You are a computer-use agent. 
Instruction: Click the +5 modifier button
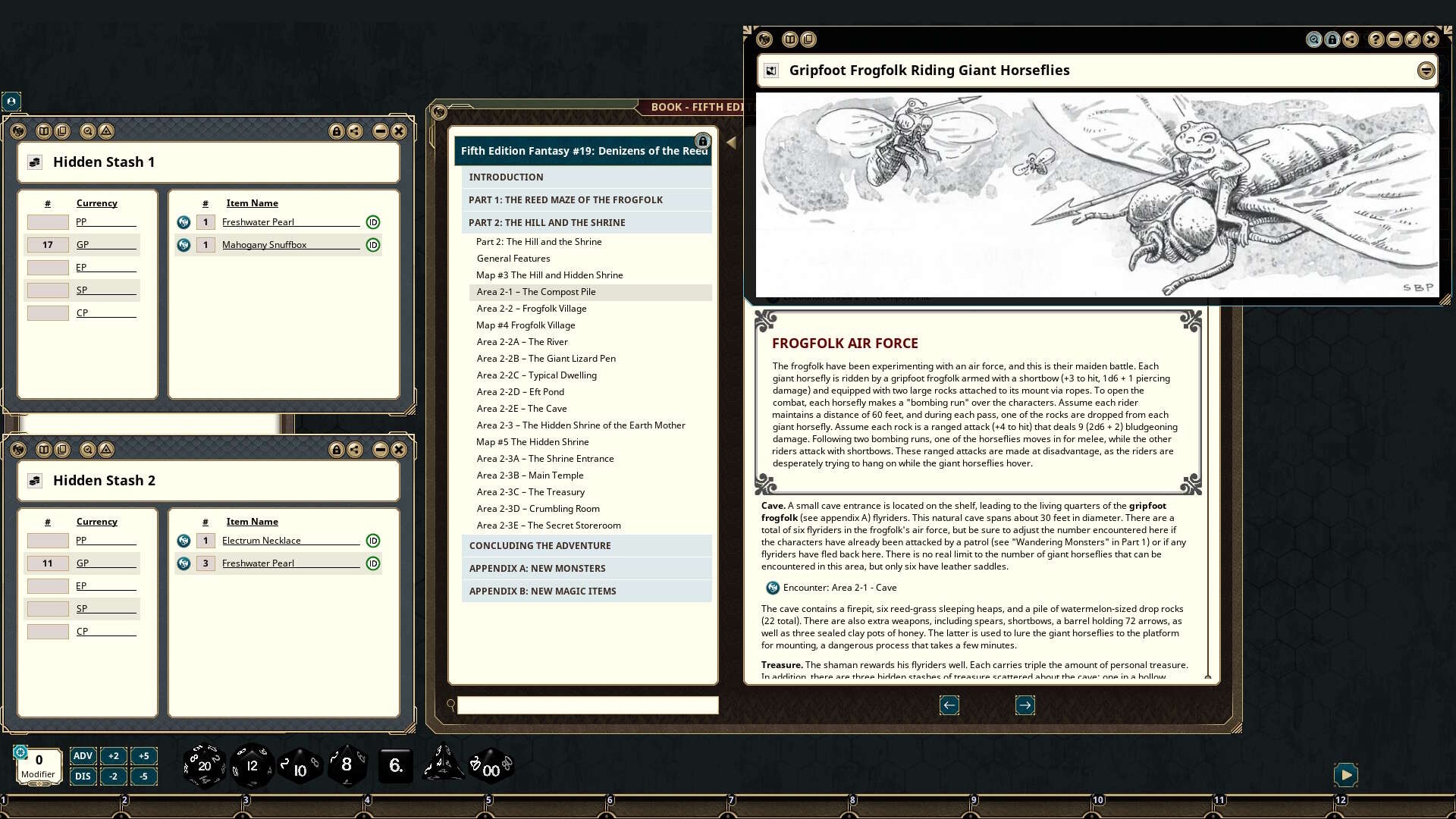coord(144,755)
